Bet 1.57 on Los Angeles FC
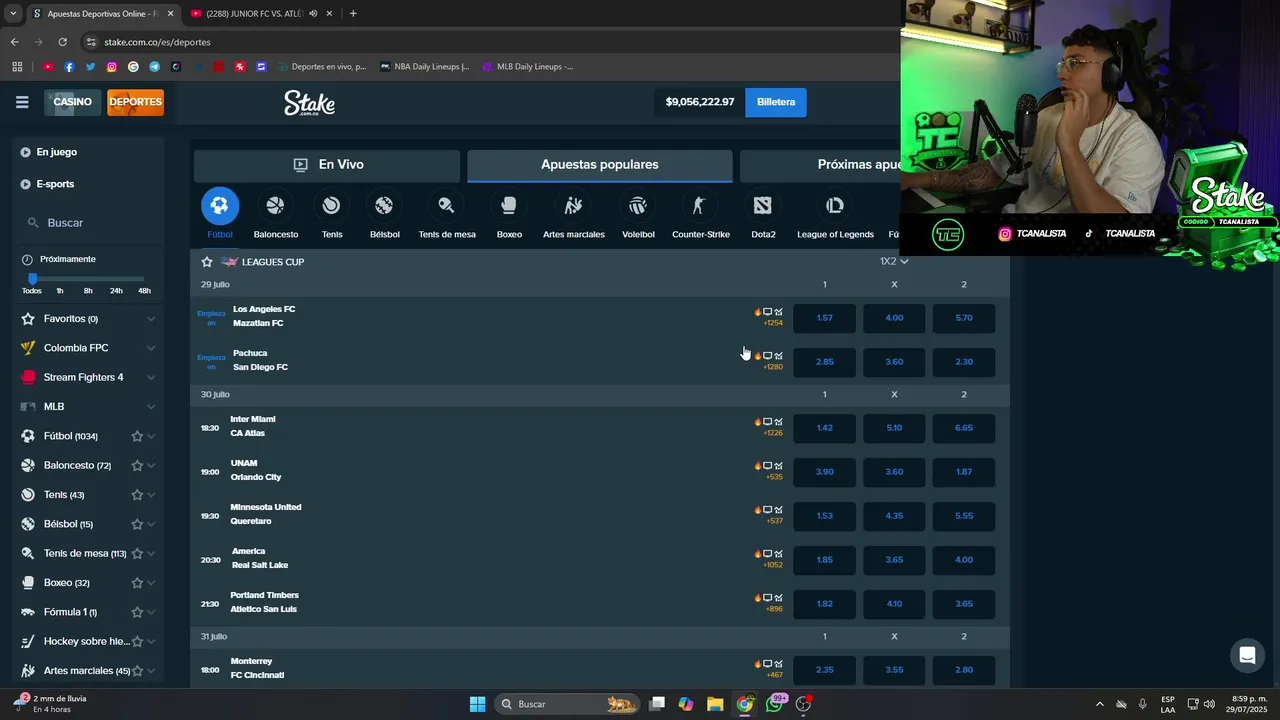The height and width of the screenshot is (720, 1280). click(824, 318)
